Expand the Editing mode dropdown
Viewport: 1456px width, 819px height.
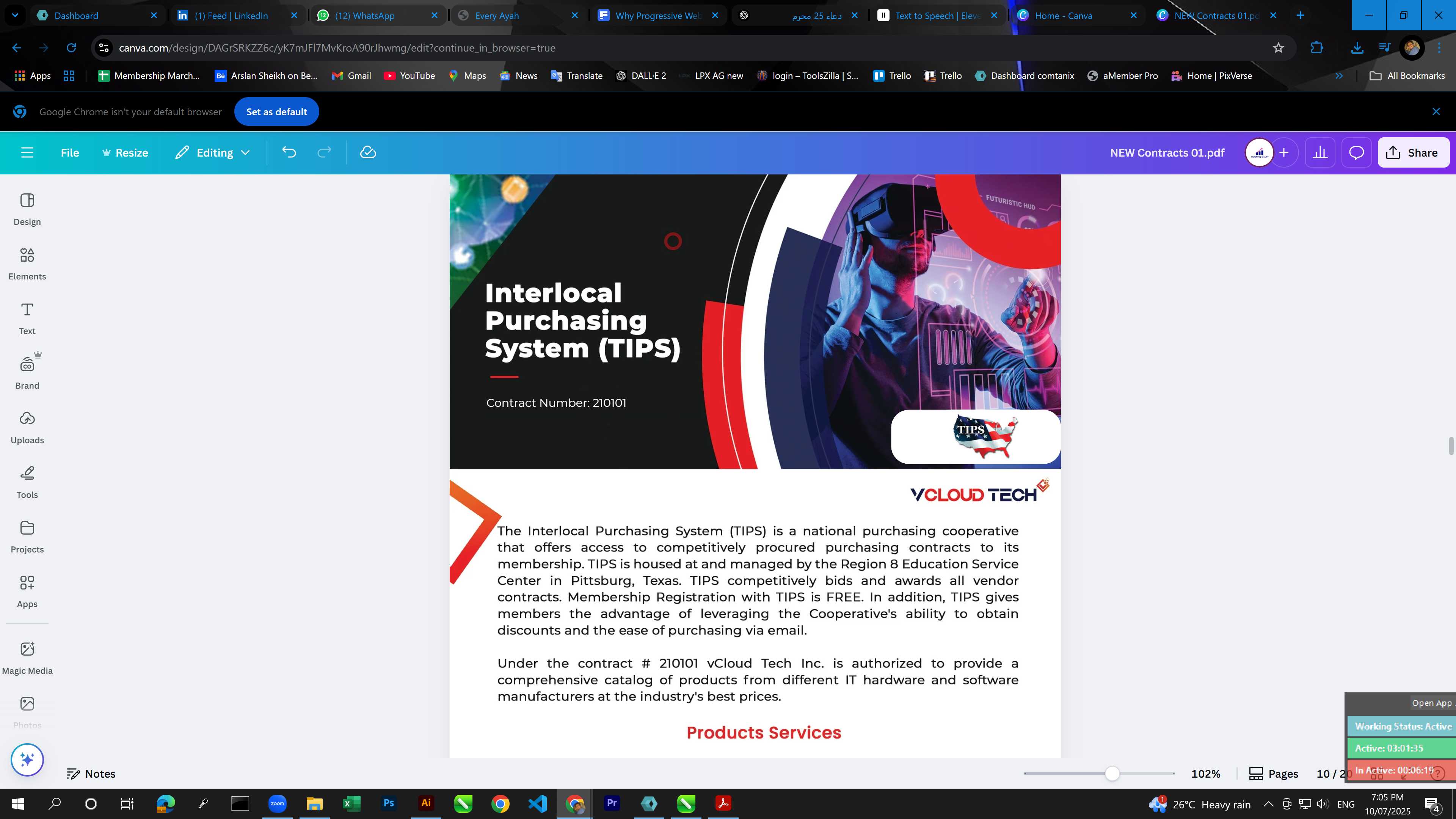click(212, 152)
